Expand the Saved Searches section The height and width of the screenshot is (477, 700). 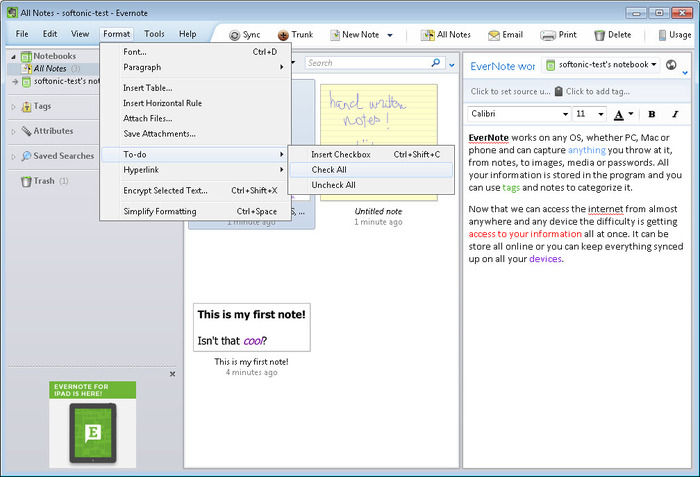13,157
